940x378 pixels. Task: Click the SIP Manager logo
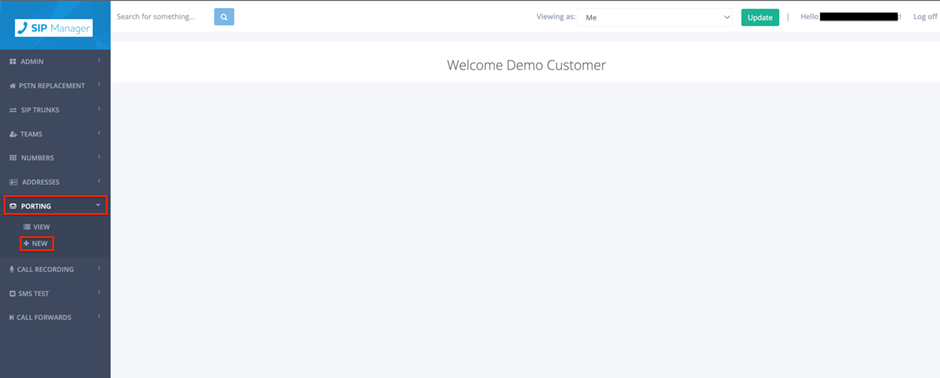(54, 28)
